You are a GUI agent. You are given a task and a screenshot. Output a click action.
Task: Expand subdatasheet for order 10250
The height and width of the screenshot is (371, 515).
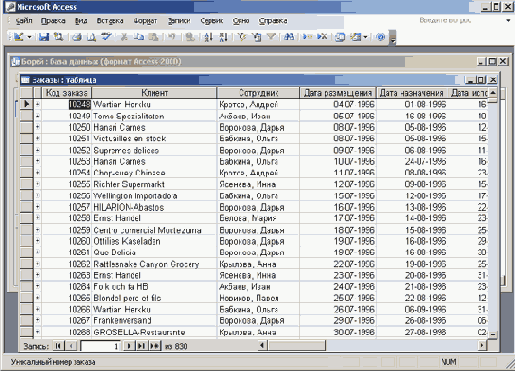(38, 127)
